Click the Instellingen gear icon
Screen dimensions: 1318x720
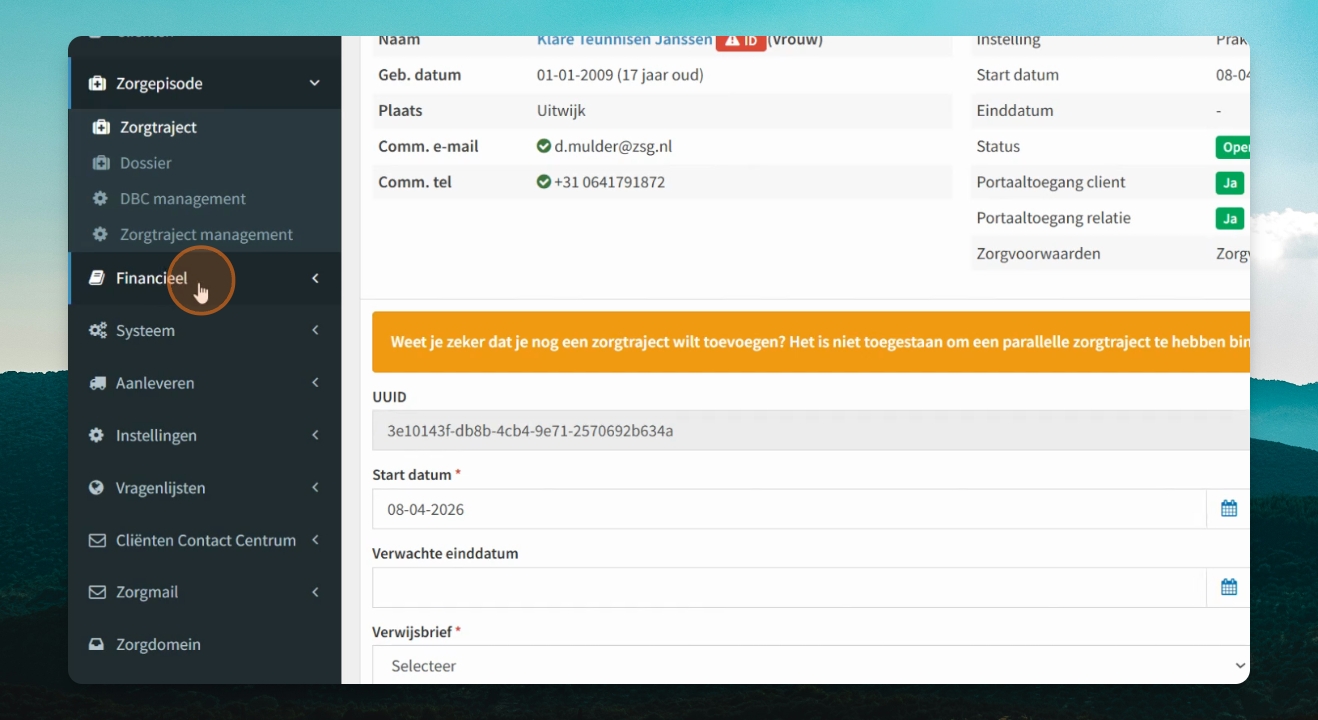(x=97, y=435)
